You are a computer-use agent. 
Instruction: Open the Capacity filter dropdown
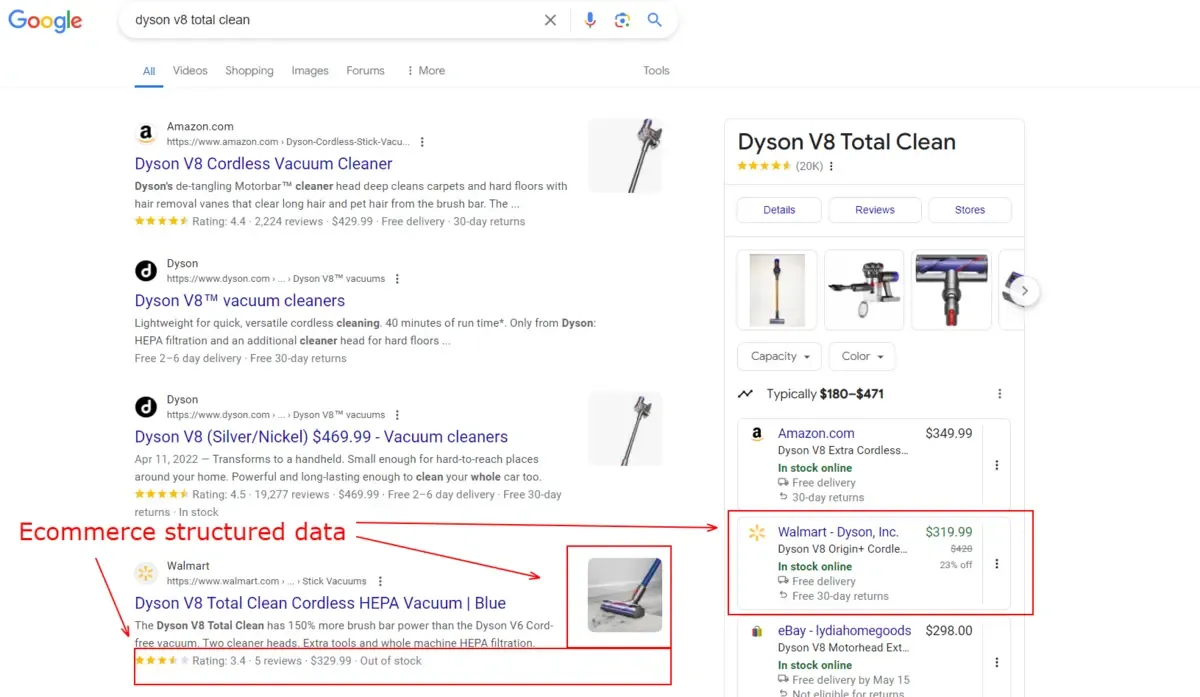pyautogui.click(x=778, y=356)
